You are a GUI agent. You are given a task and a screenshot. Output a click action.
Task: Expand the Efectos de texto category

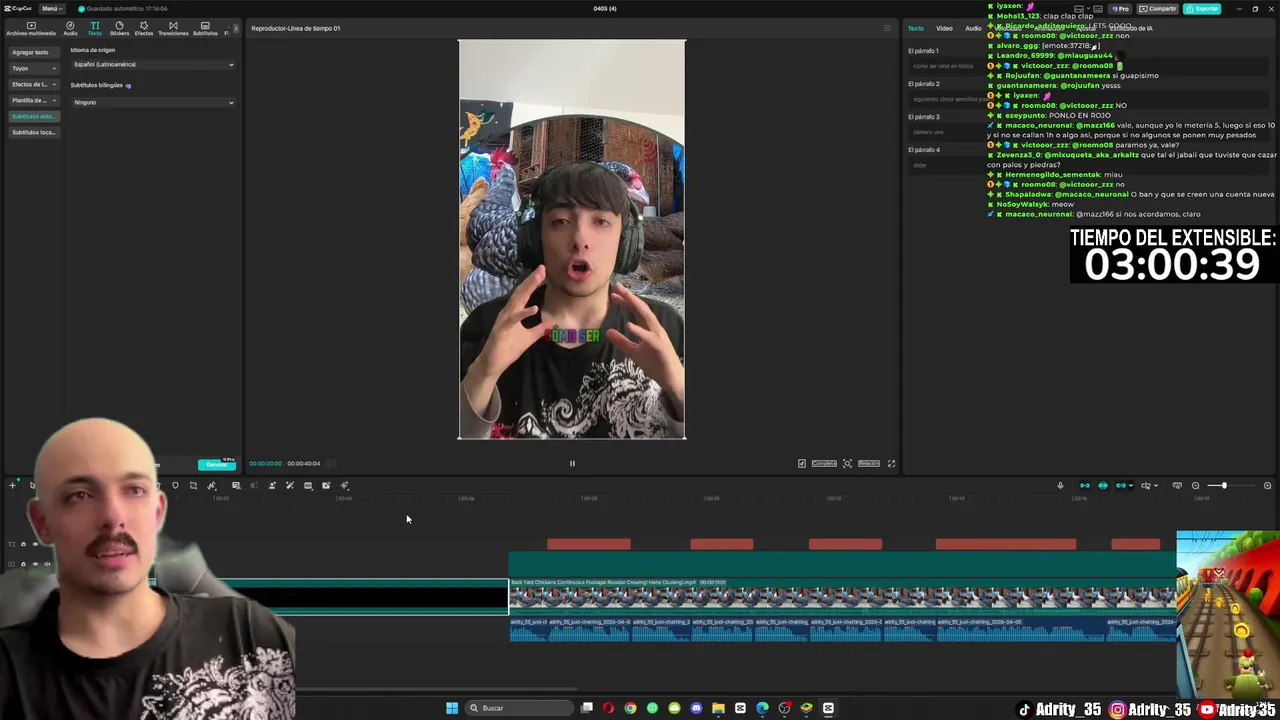click(33, 84)
